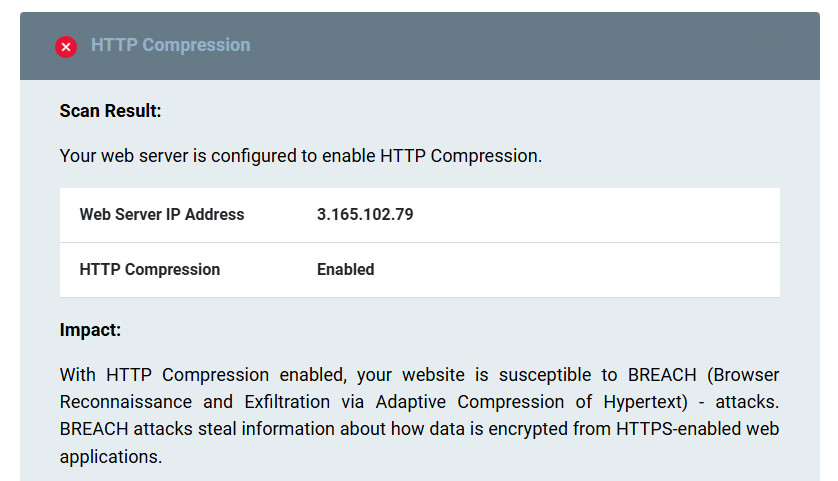Screen dimensions: 838x481
Task: Click the HTTP Compression row label in the table
Action: 150,269
